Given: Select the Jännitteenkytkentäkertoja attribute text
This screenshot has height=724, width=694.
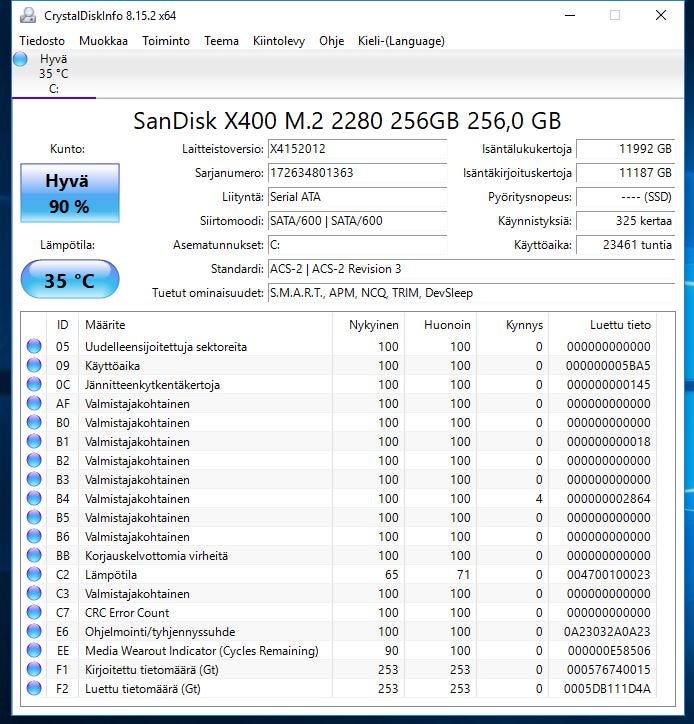Looking at the screenshot, I should 152,385.
